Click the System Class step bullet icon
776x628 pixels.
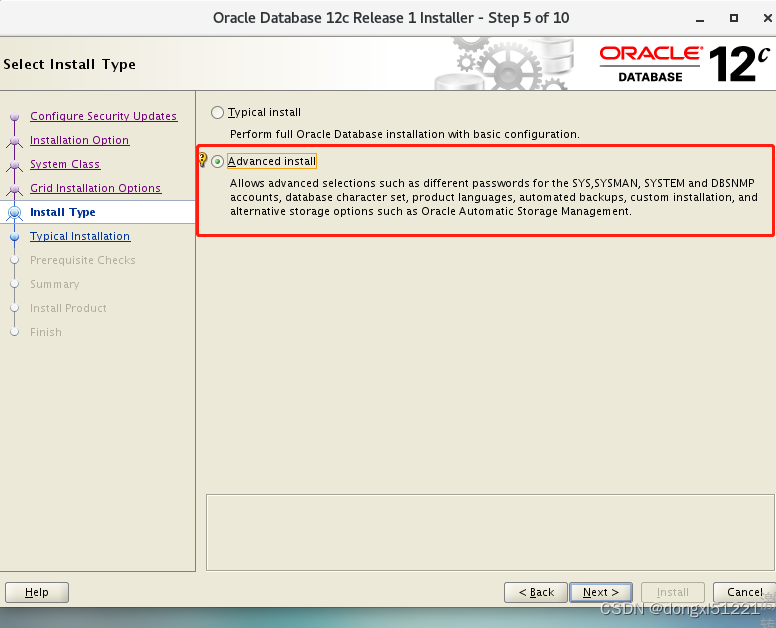15,165
